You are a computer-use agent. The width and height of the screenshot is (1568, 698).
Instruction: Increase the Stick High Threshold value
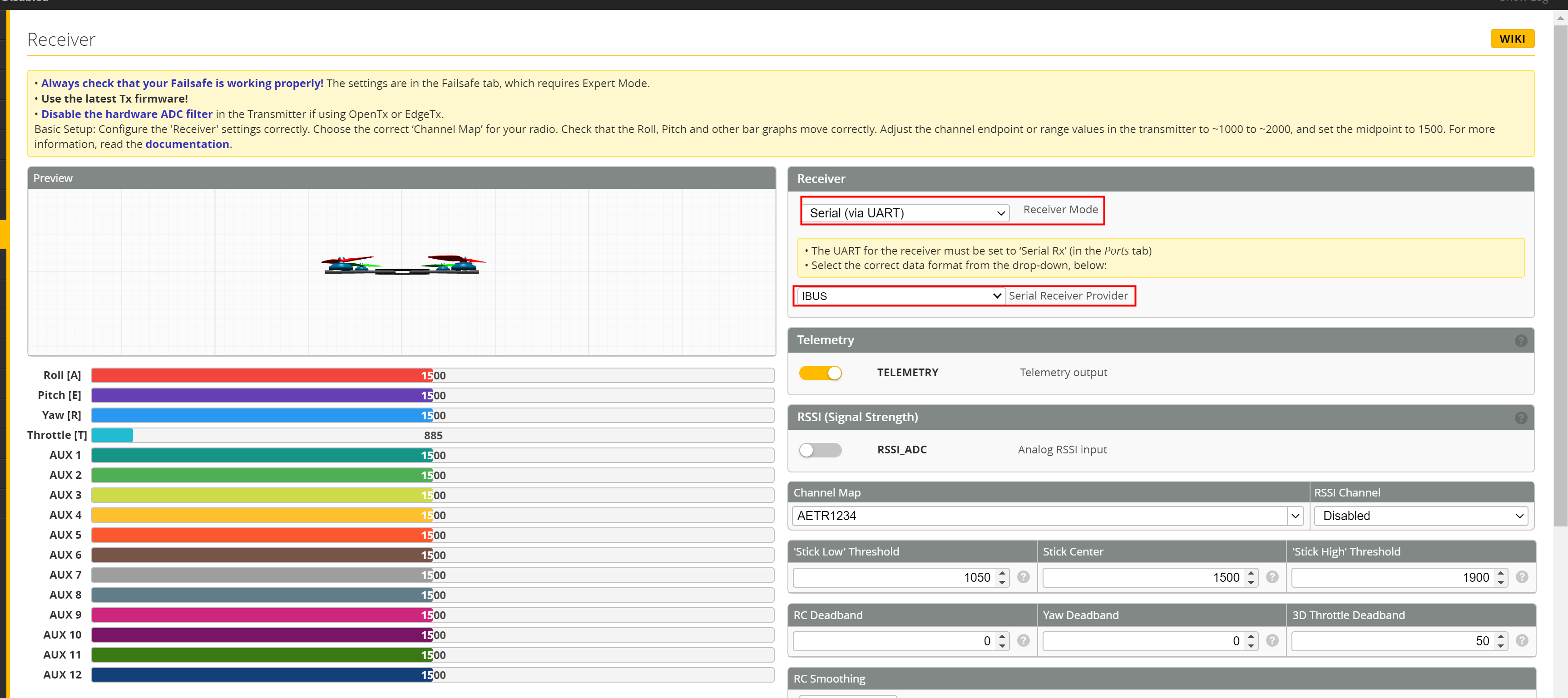tap(1500, 573)
